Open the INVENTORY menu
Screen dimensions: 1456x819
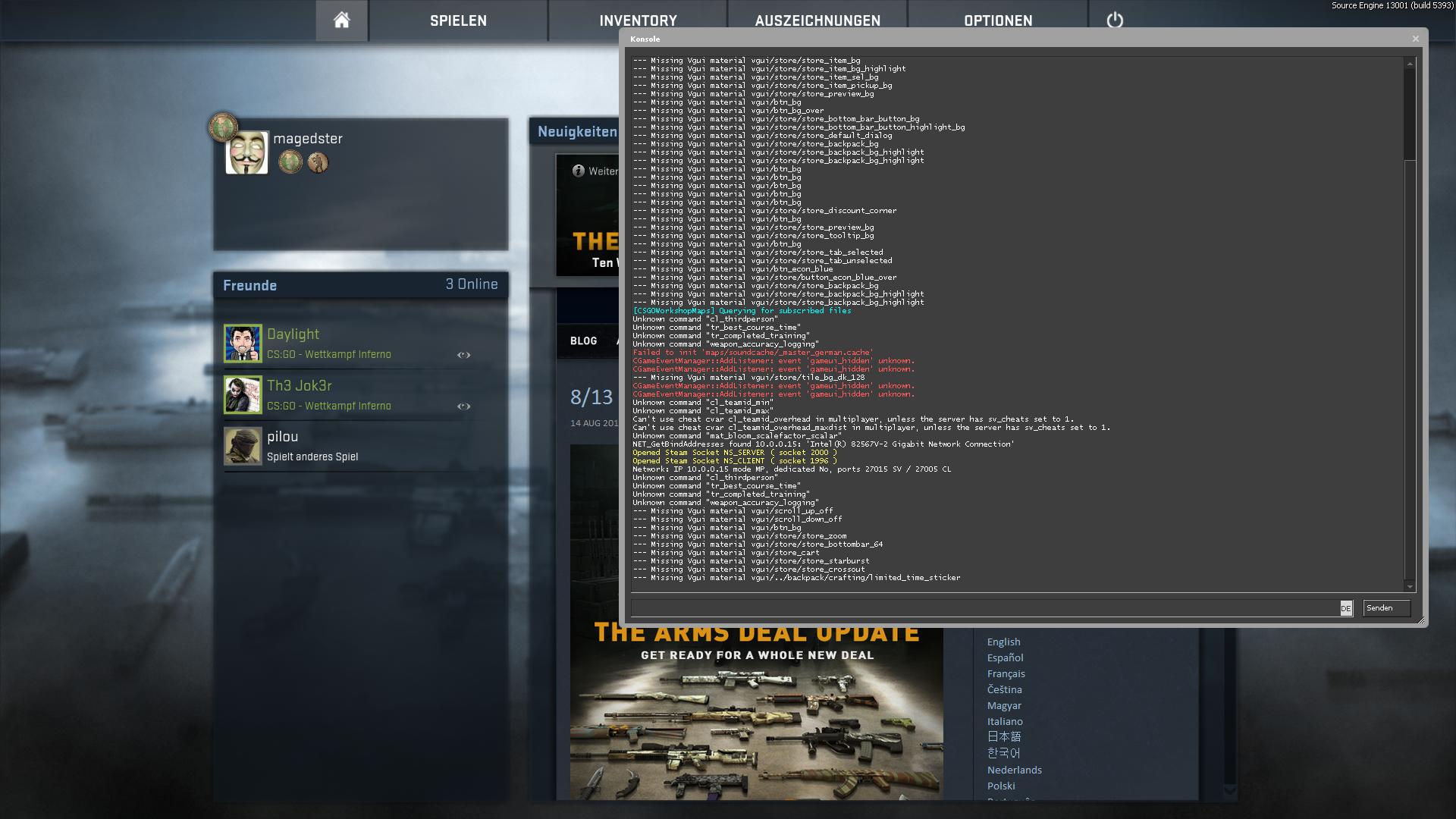pos(638,20)
